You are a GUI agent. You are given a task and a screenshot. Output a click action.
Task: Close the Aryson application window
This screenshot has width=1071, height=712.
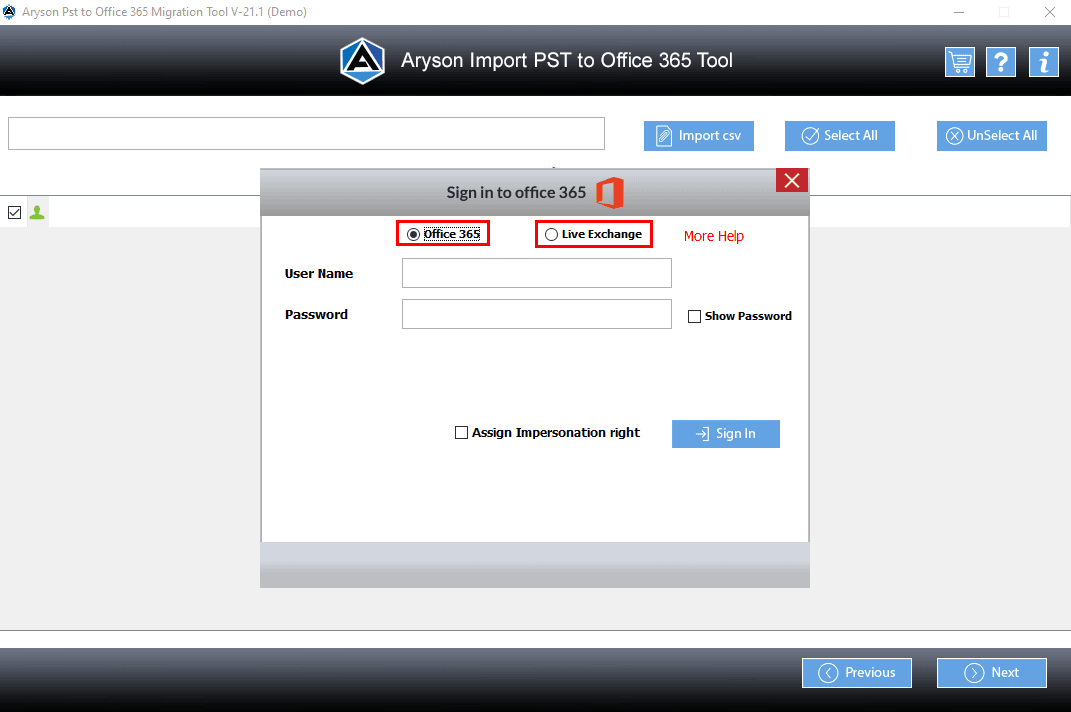coord(1050,12)
